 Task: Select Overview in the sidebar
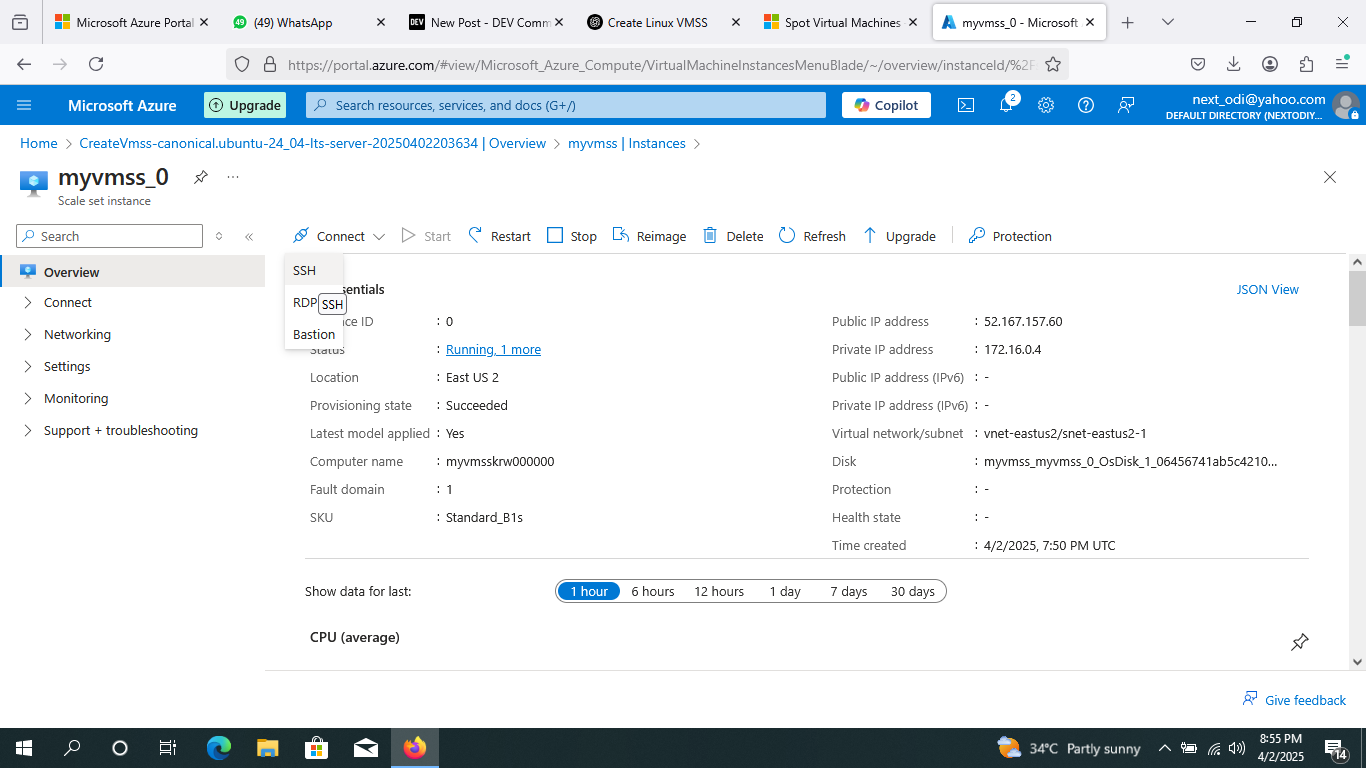tap(132, 272)
